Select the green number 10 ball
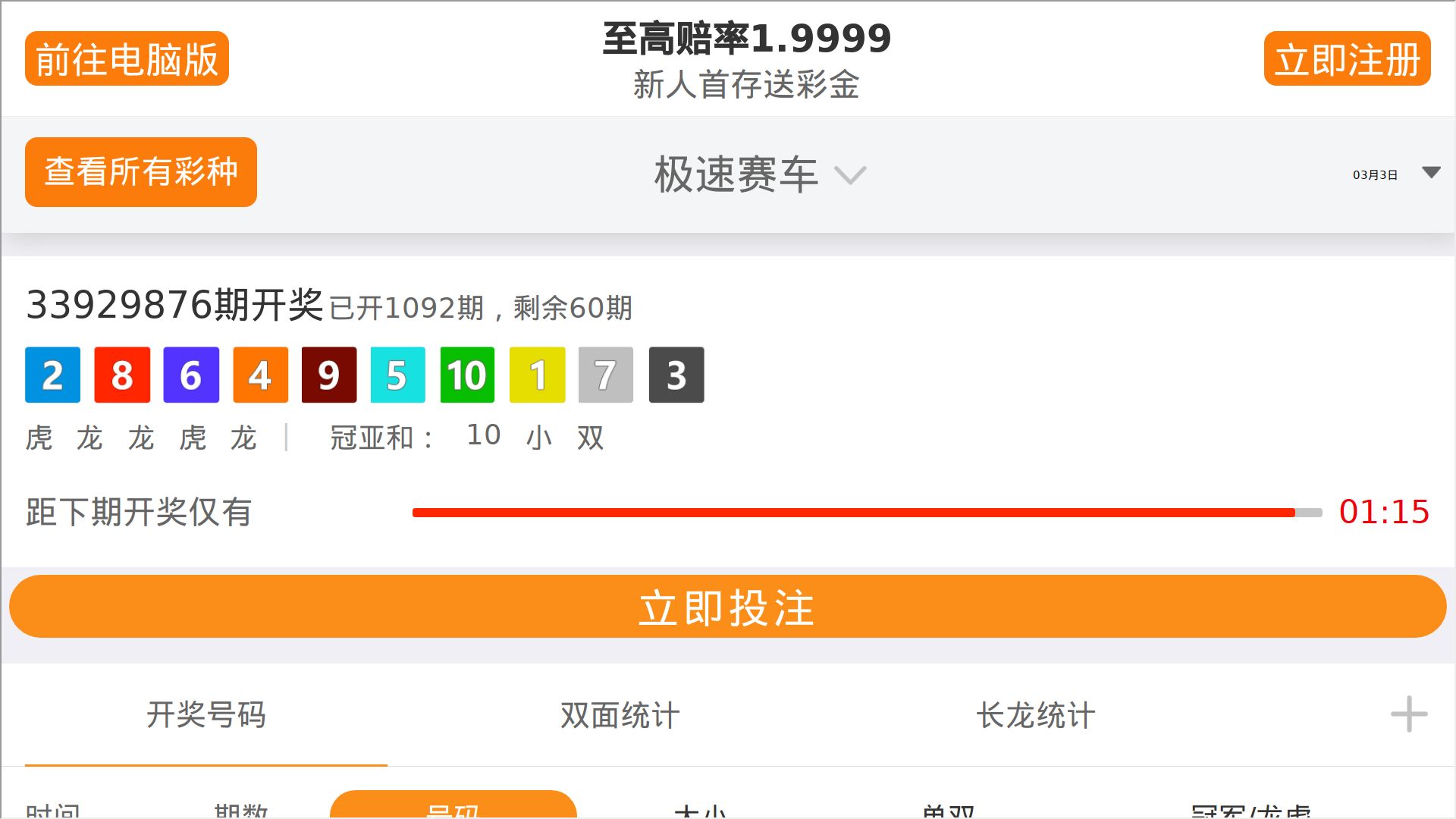This screenshot has height=819, width=1456. [467, 375]
